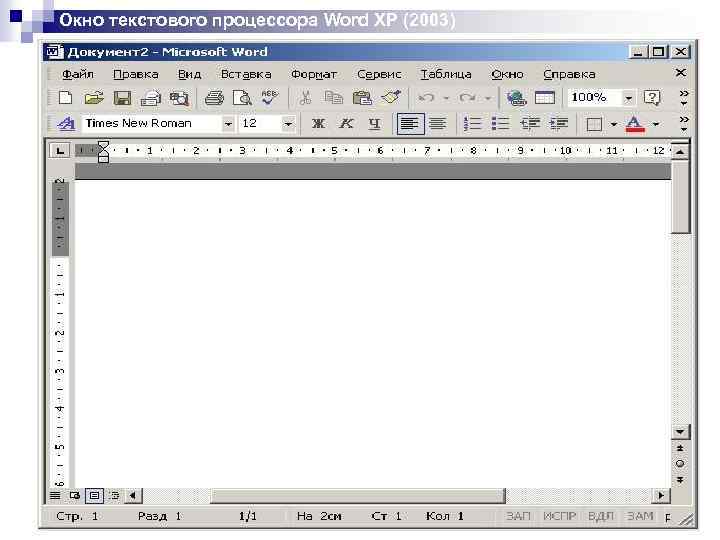This screenshot has width=720, height=540.
Task: Activate the Format Painter brush
Action: pos(391,97)
